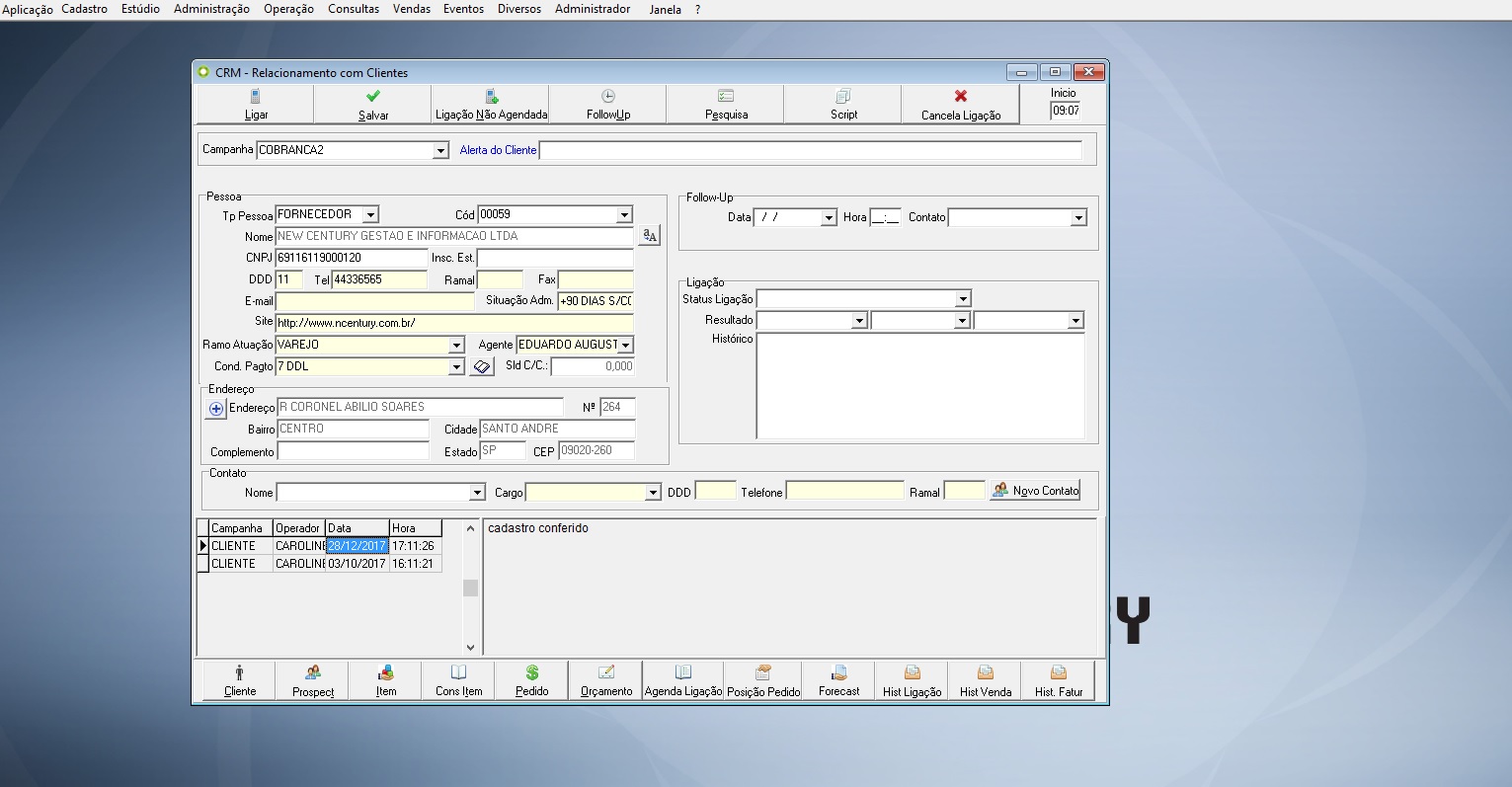Click the plus icon beside Endereço

(216, 408)
